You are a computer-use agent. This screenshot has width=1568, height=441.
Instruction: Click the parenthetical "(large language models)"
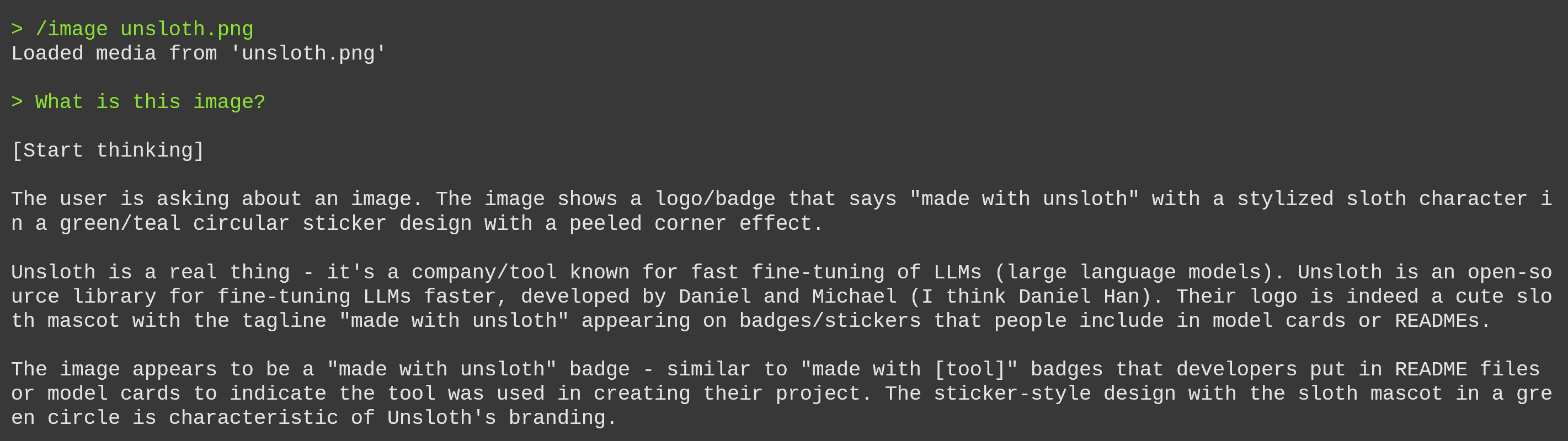tap(1133, 272)
